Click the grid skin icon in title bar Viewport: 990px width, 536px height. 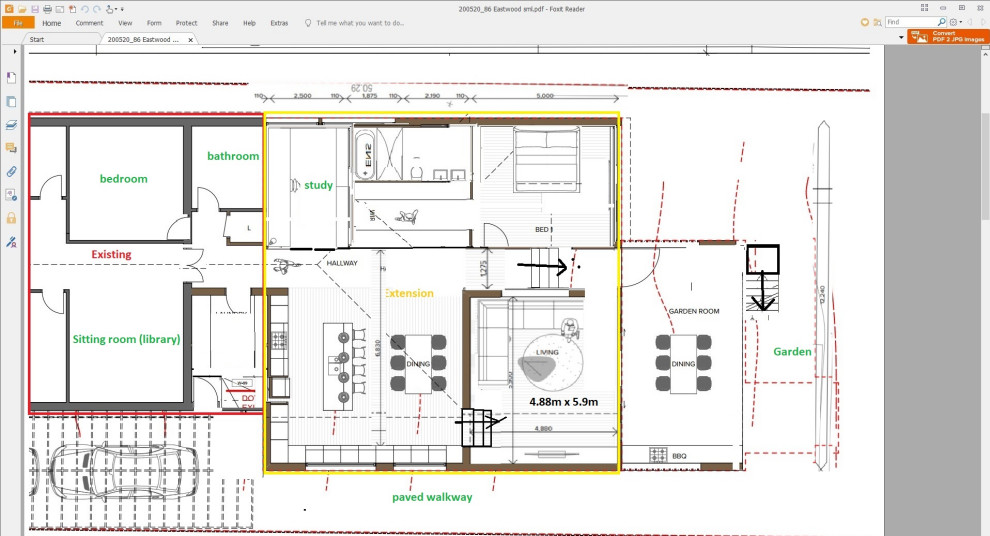tap(924, 8)
